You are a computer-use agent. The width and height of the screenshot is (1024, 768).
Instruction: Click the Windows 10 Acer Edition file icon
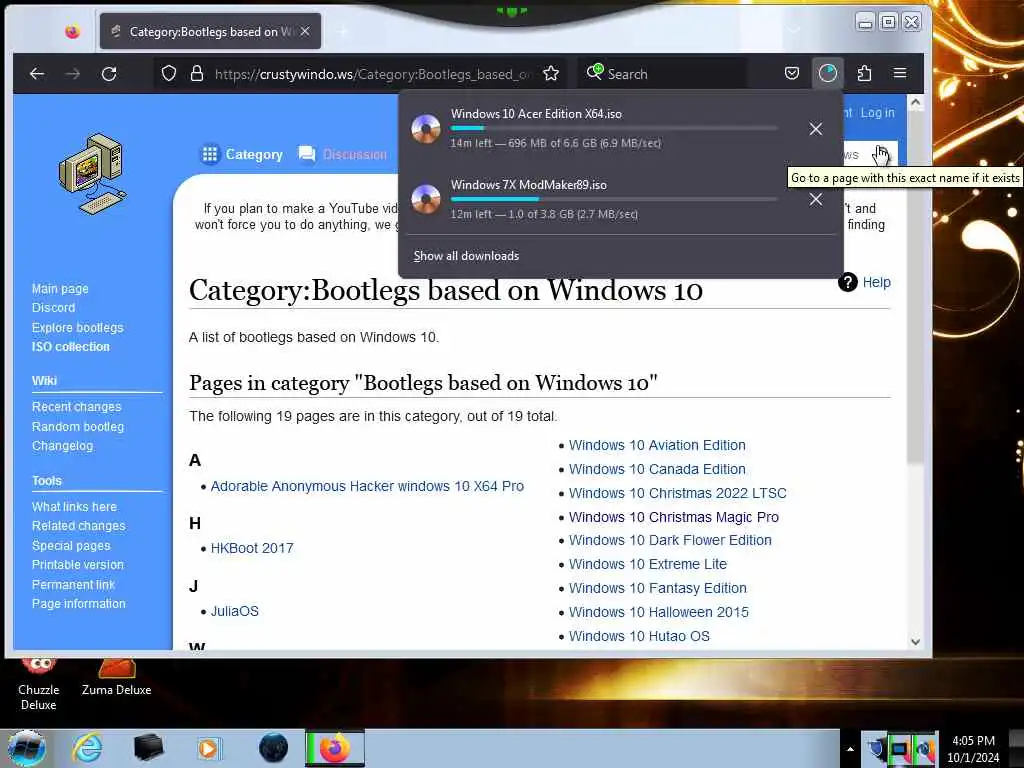(426, 129)
